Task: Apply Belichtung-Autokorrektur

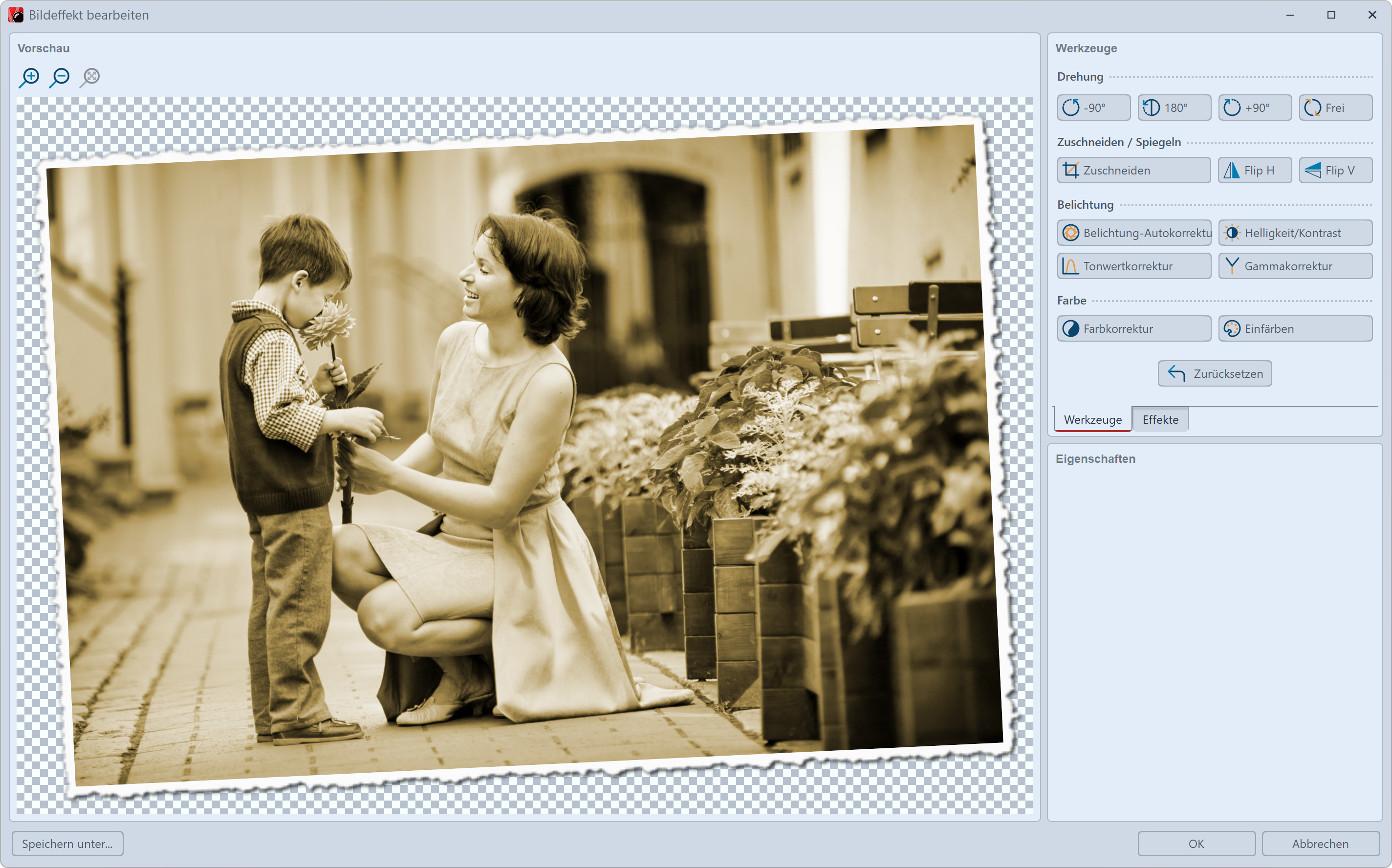Action: (x=1134, y=233)
